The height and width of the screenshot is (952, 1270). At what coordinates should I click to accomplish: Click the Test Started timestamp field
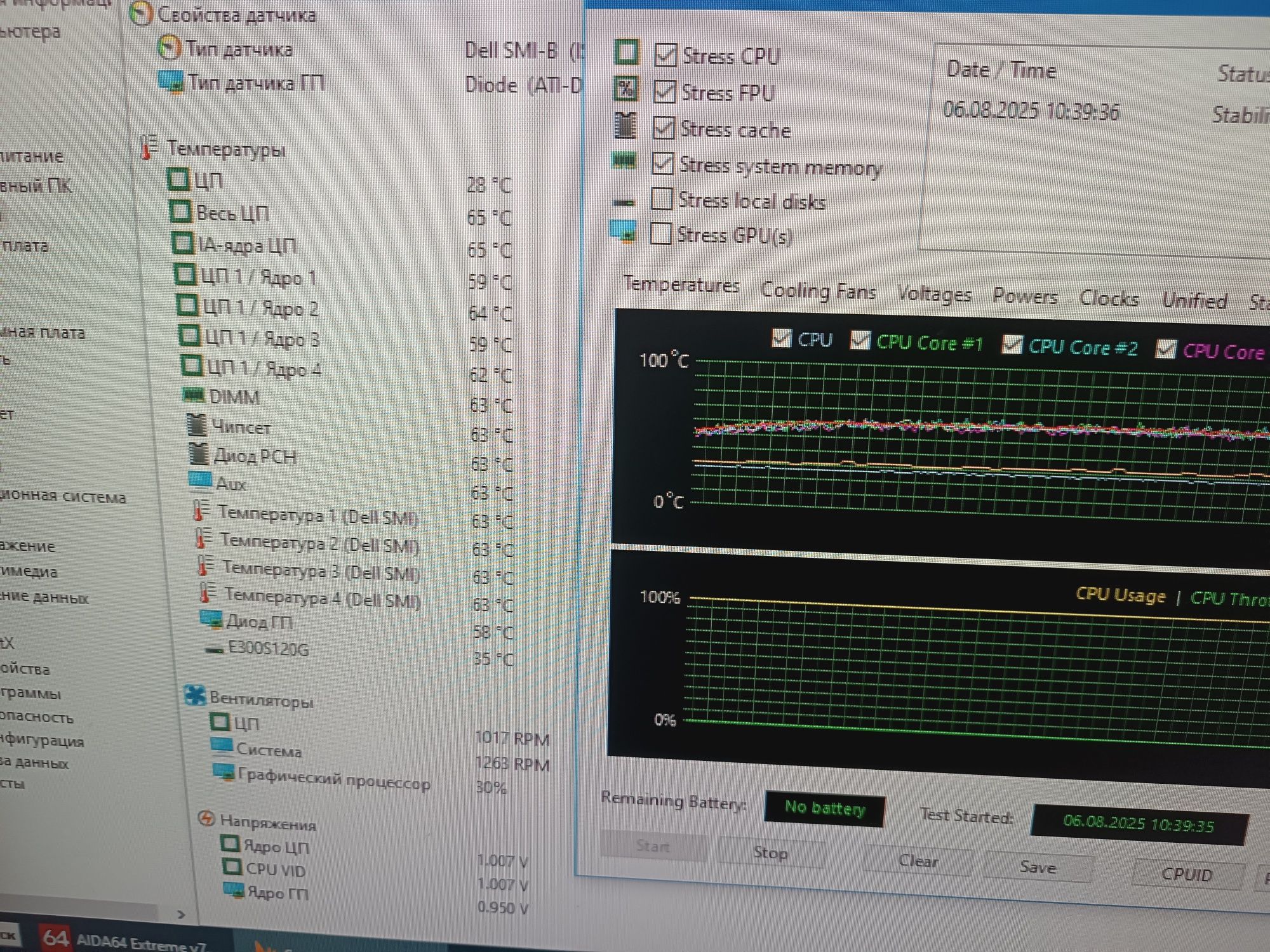click(x=1139, y=824)
